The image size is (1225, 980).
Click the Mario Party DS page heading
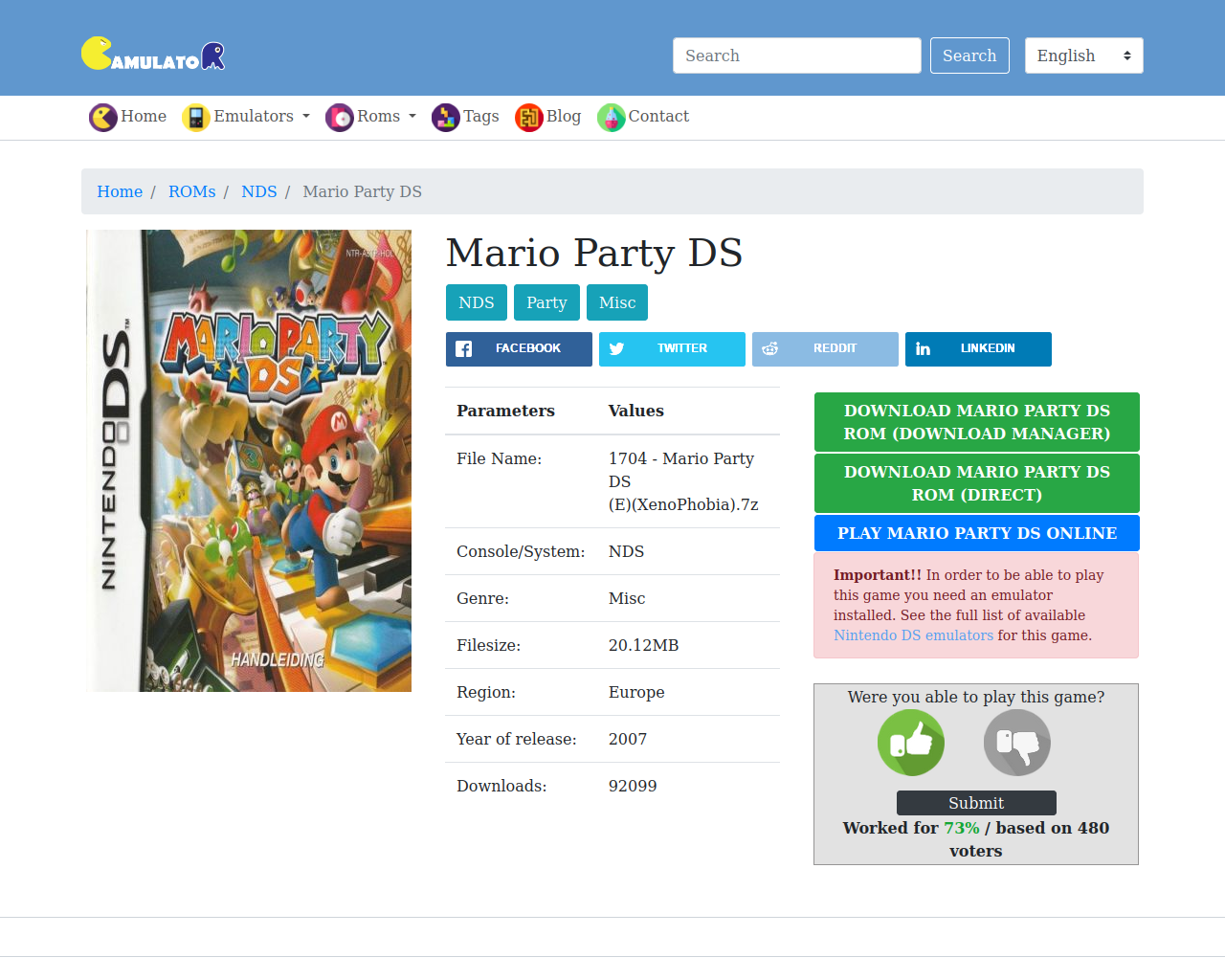[x=594, y=253]
